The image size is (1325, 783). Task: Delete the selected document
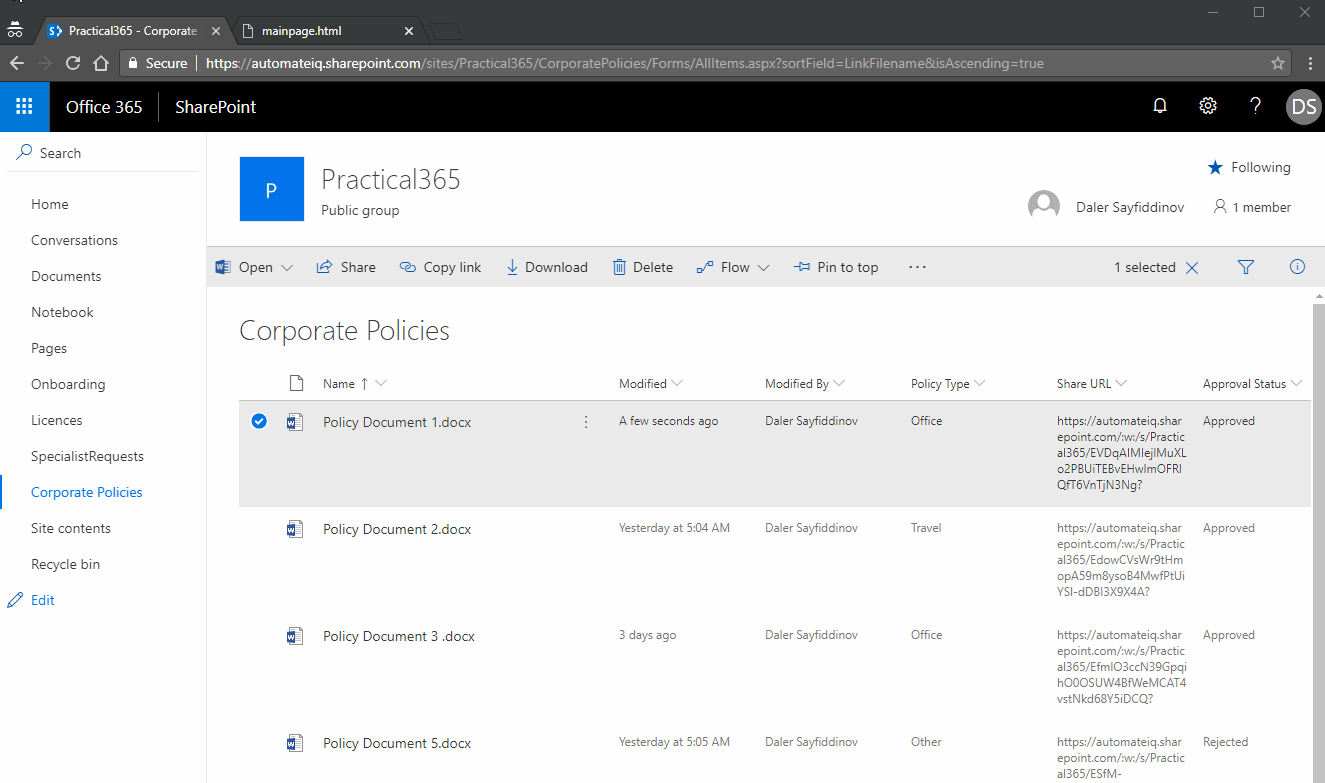[x=642, y=267]
